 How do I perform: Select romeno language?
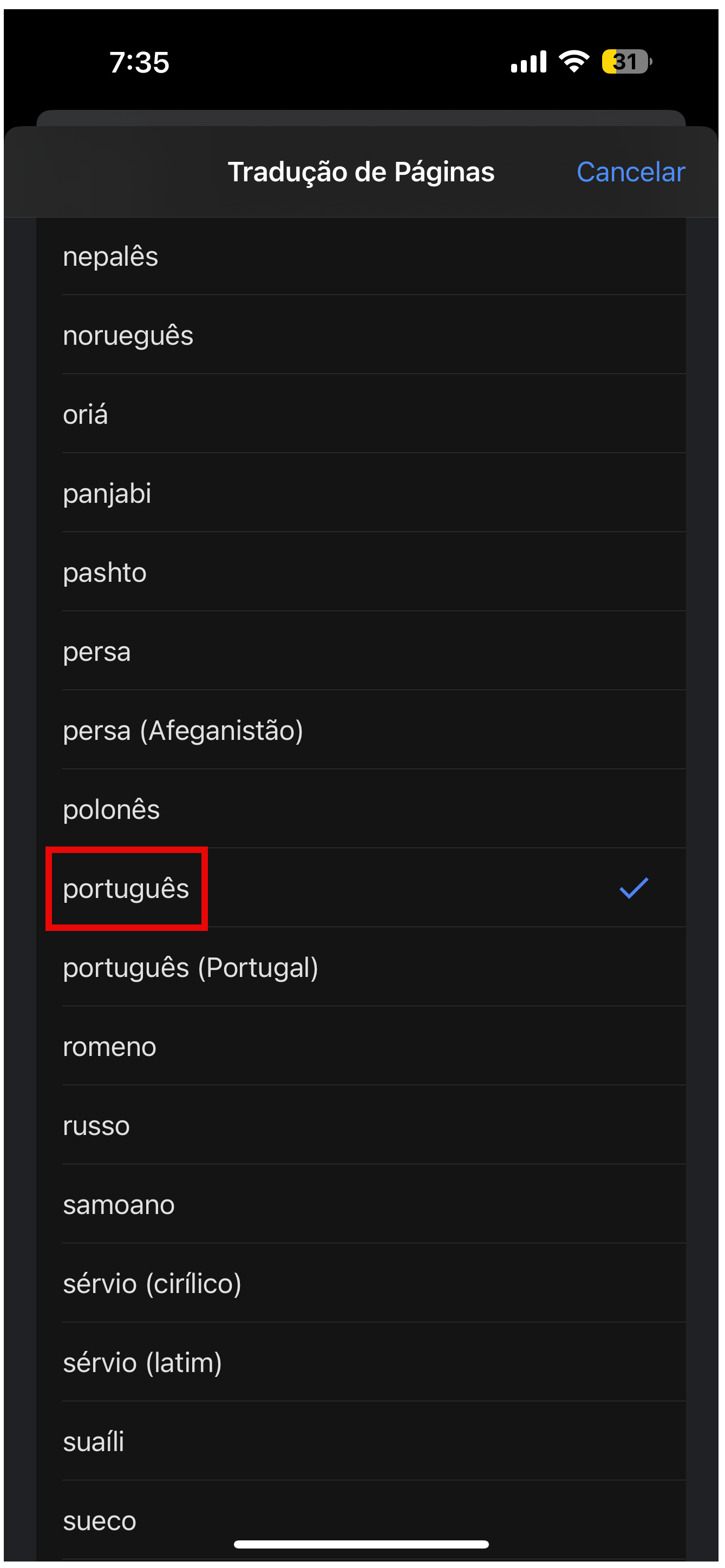pos(109,1047)
